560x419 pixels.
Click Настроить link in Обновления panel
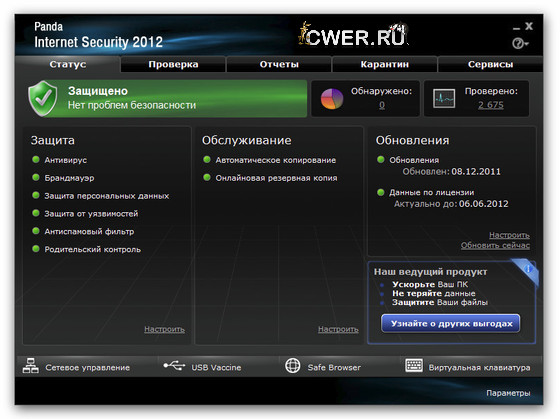pos(509,235)
